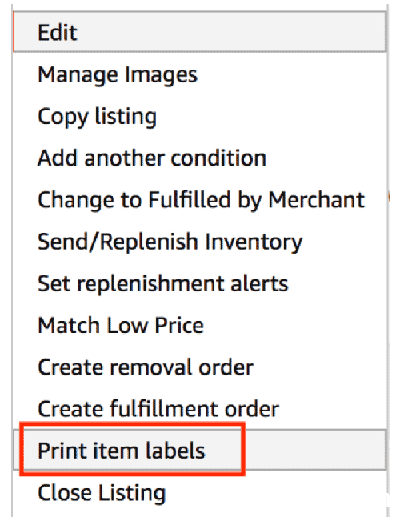
Task: Click Print item labels
Action: (199, 450)
